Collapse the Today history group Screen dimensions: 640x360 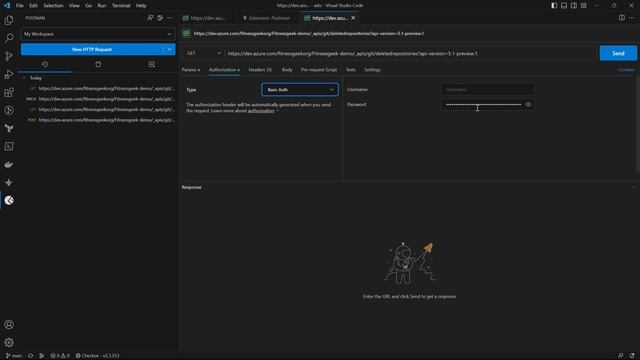[24, 78]
